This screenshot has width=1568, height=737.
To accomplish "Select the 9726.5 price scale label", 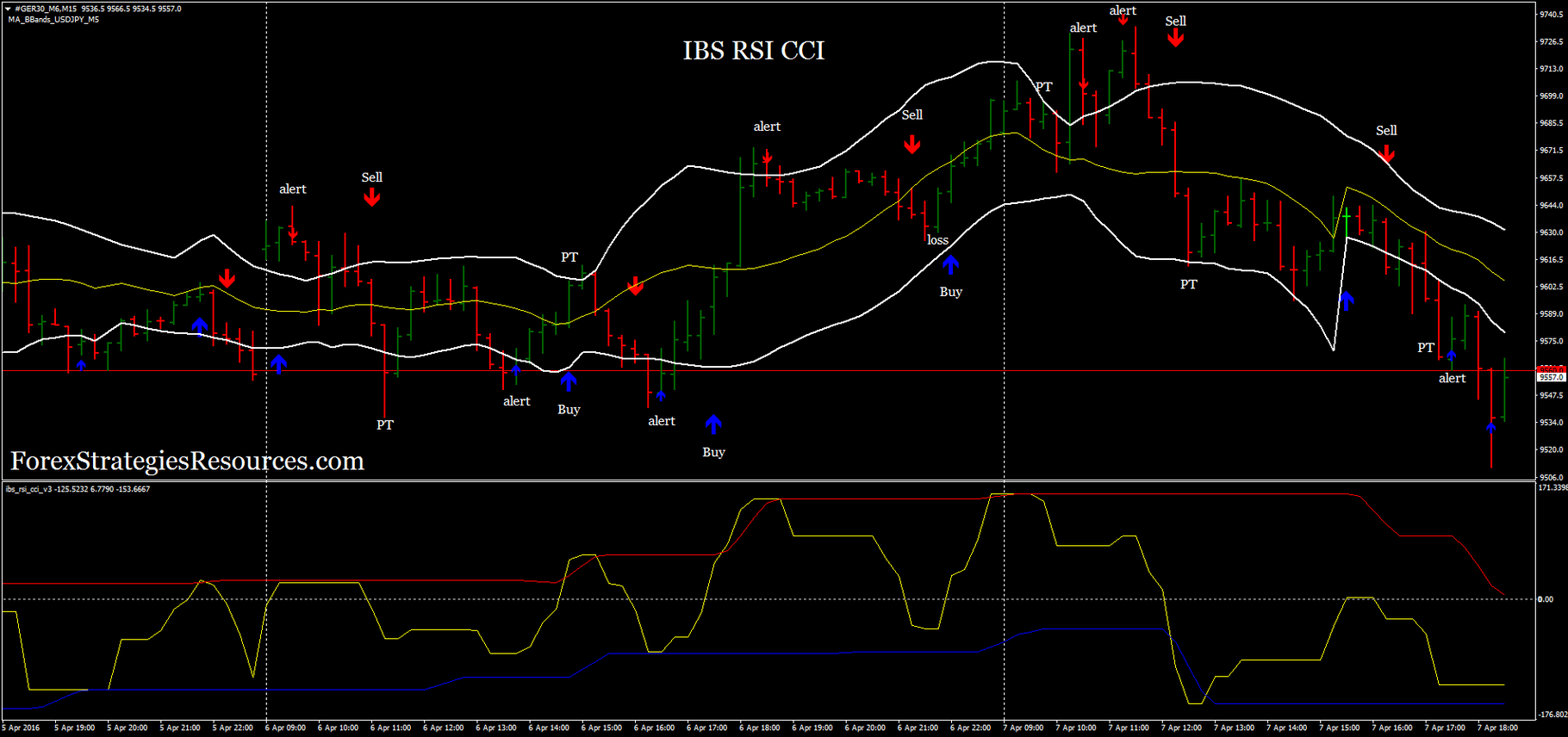I will point(1551,41).
